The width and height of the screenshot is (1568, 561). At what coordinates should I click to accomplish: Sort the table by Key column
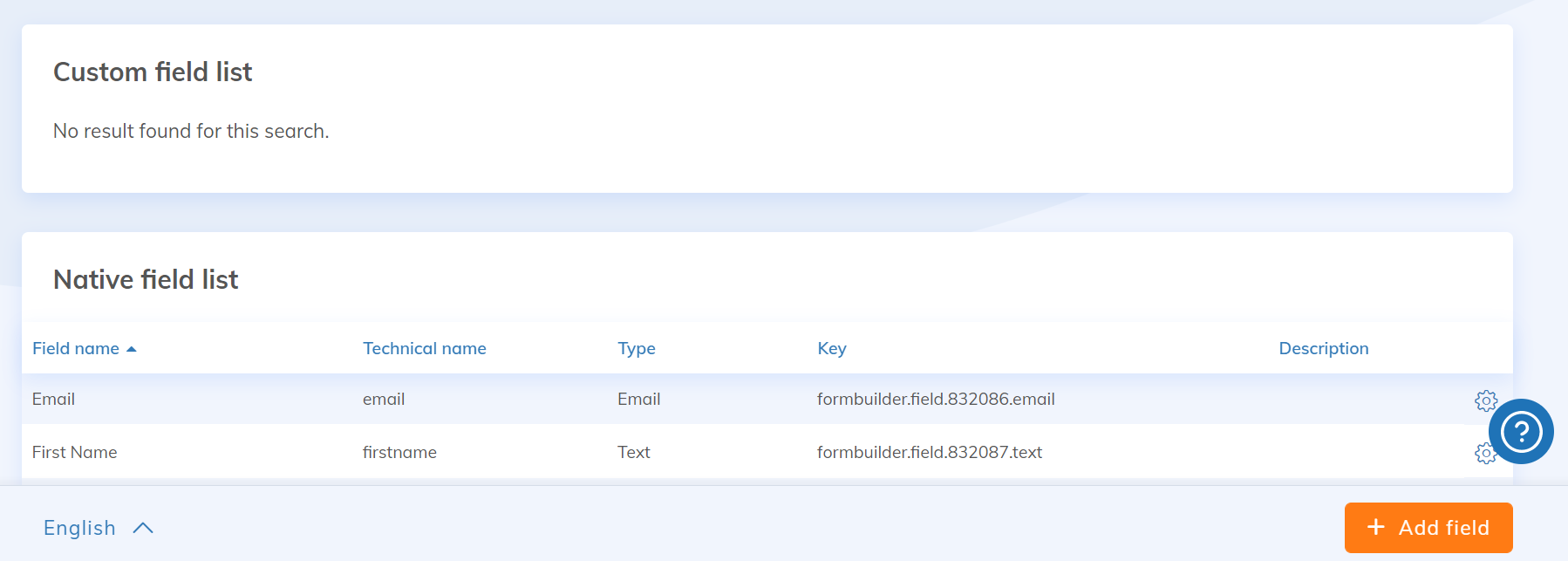pyautogui.click(x=831, y=348)
